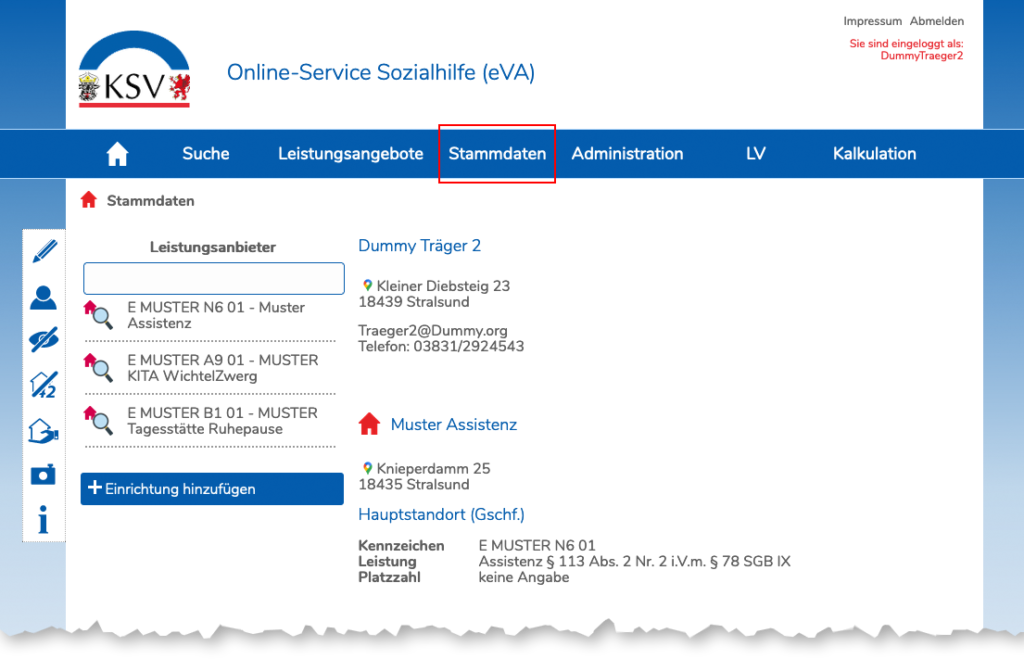1024x659 pixels.
Task: Open the Kalkulation menu item
Action: [x=874, y=154]
